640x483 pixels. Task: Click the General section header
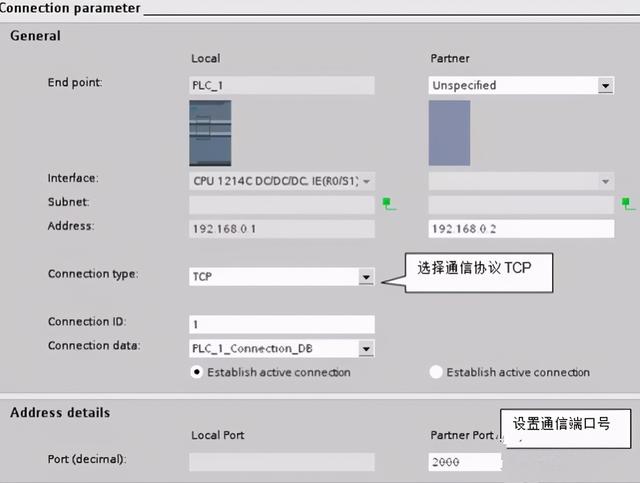point(35,36)
